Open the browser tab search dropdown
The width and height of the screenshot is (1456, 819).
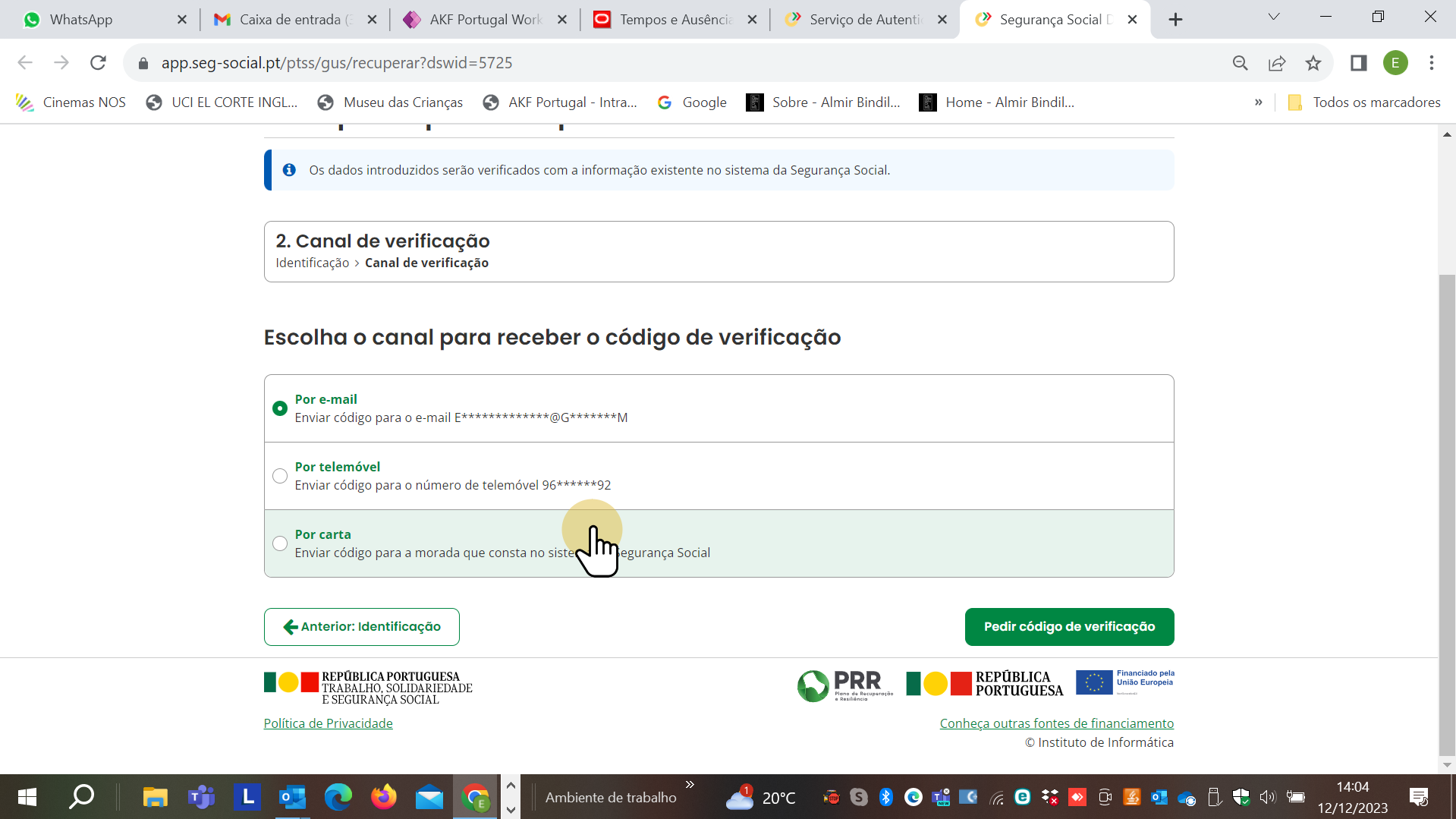point(1274,16)
